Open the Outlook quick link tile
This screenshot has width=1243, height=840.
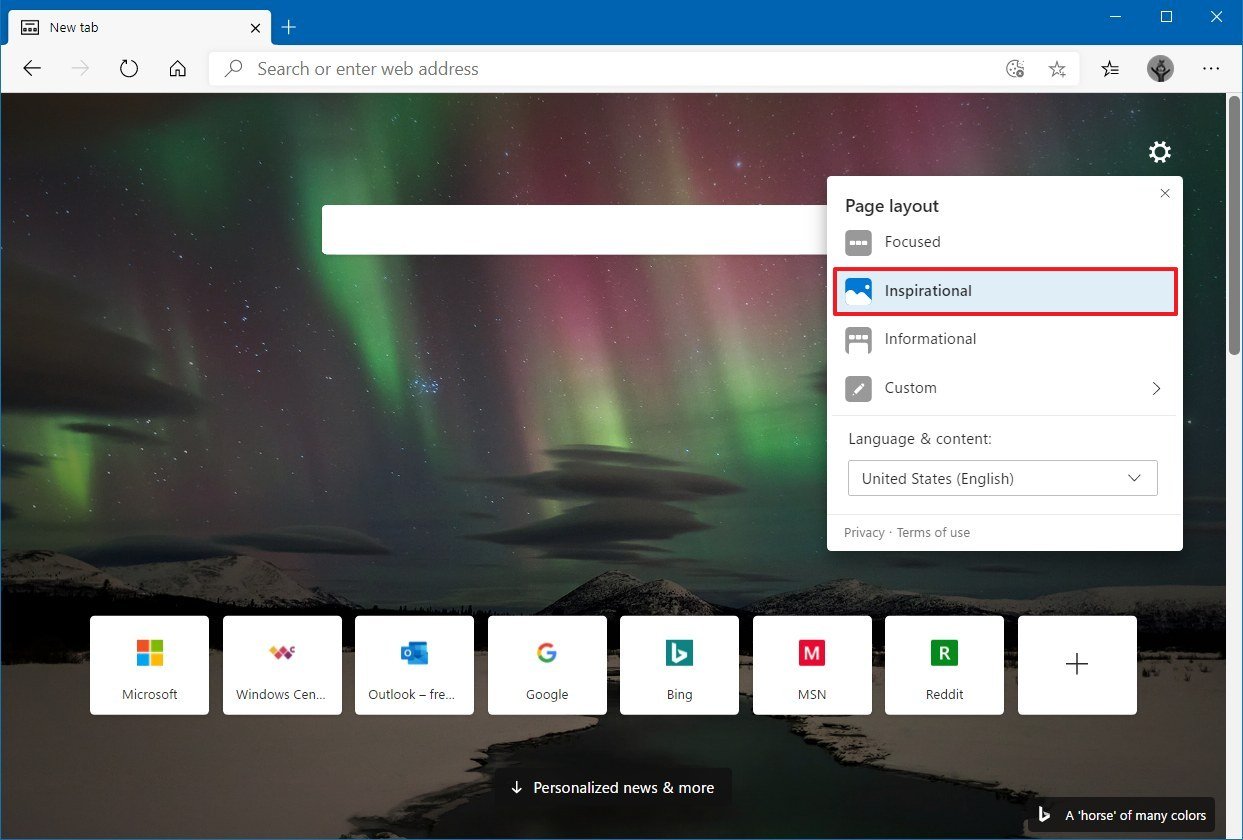click(x=415, y=665)
